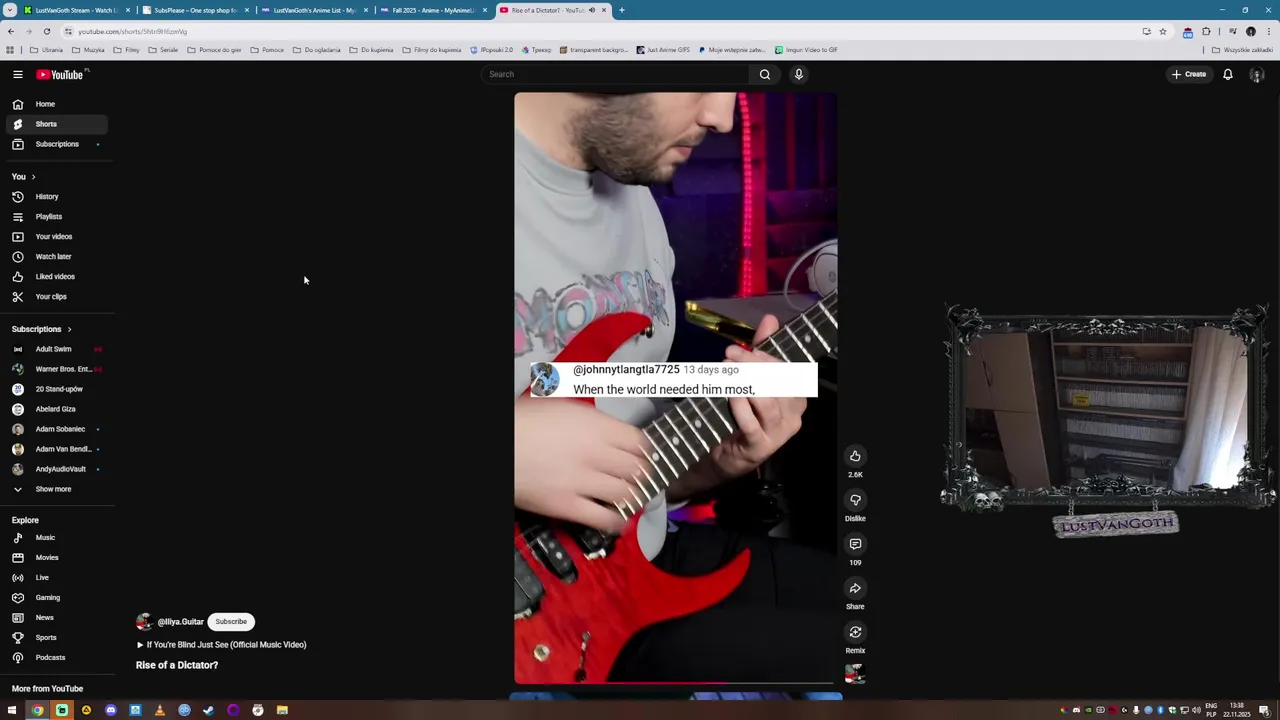Viewport: 1280px width, 720px height.
Task: Open Liked videos
Action: tap(56, 277)
